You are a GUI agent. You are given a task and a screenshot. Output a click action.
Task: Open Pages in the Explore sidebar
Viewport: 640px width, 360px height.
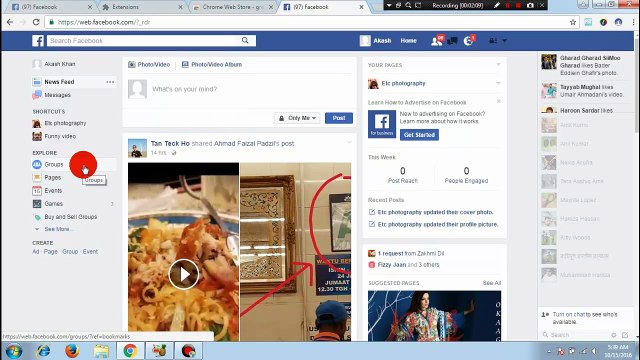[53, 178]
